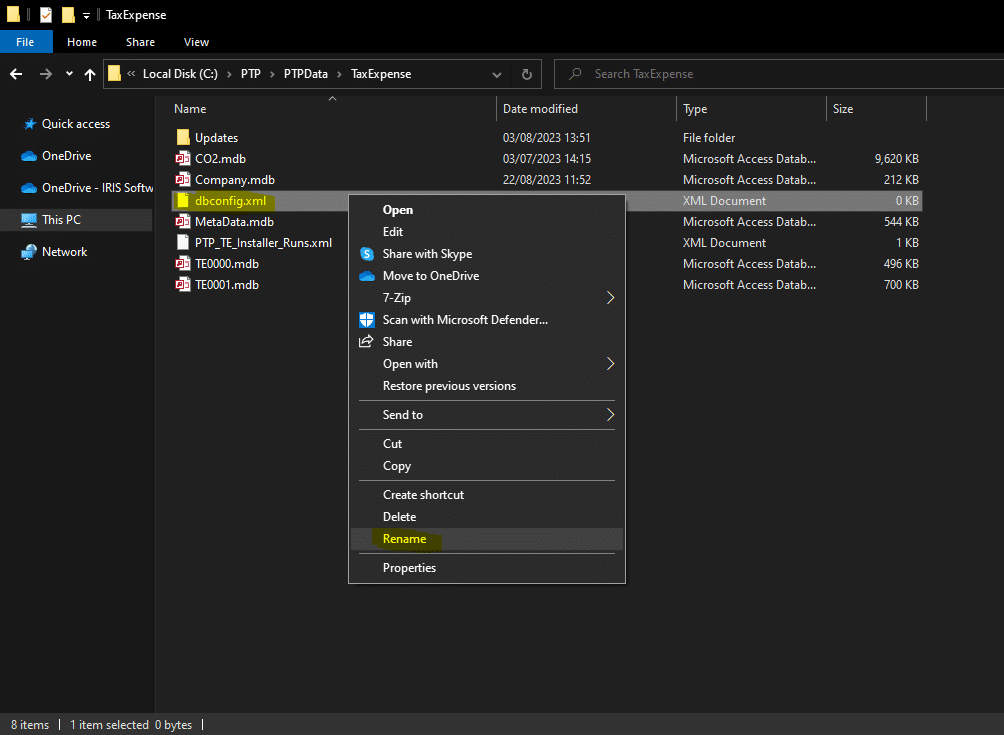Select the Updates folder icon
1004x735 pixels.
(183, 138)
